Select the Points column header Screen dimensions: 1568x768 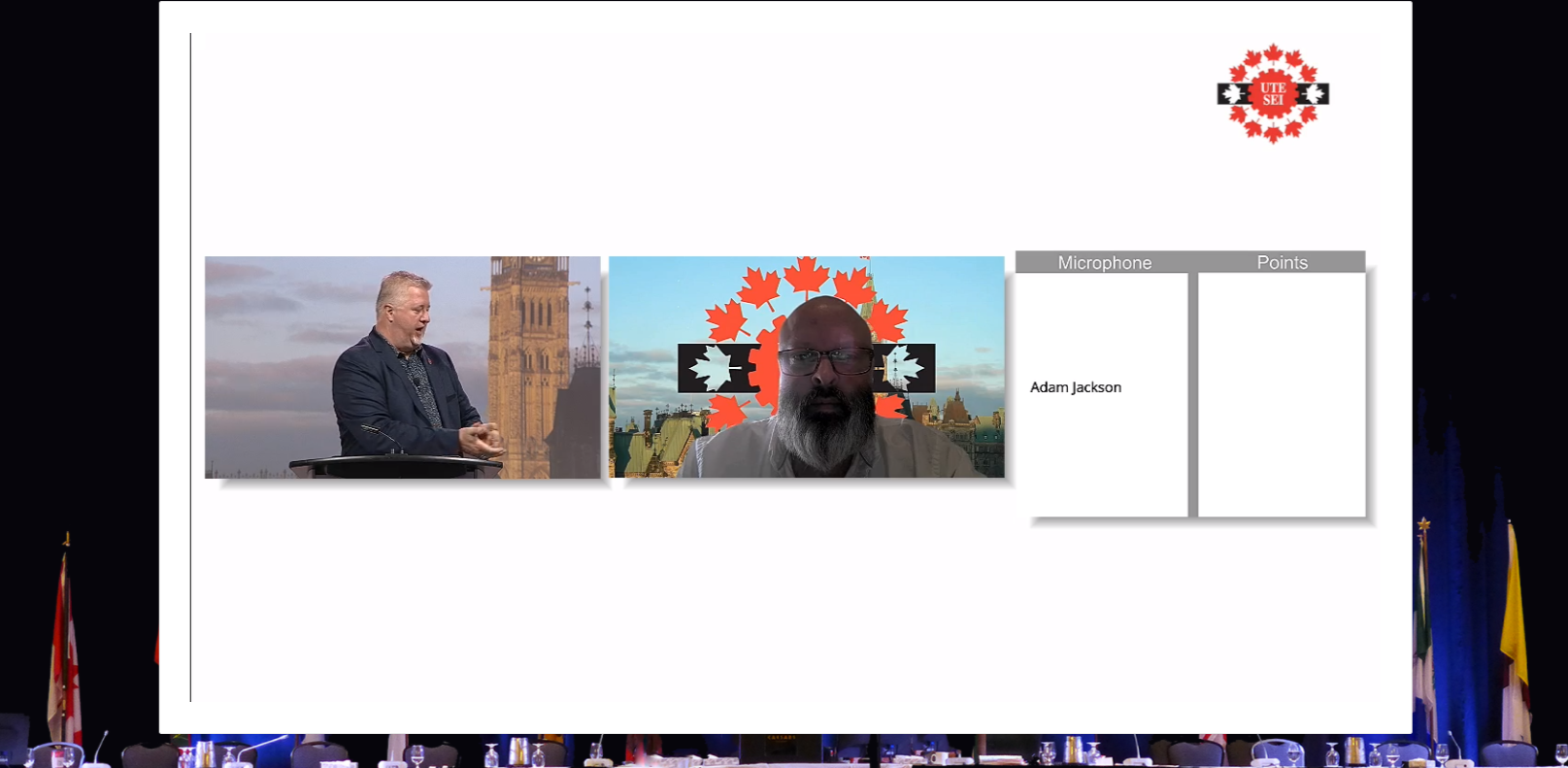point(1282,262)
